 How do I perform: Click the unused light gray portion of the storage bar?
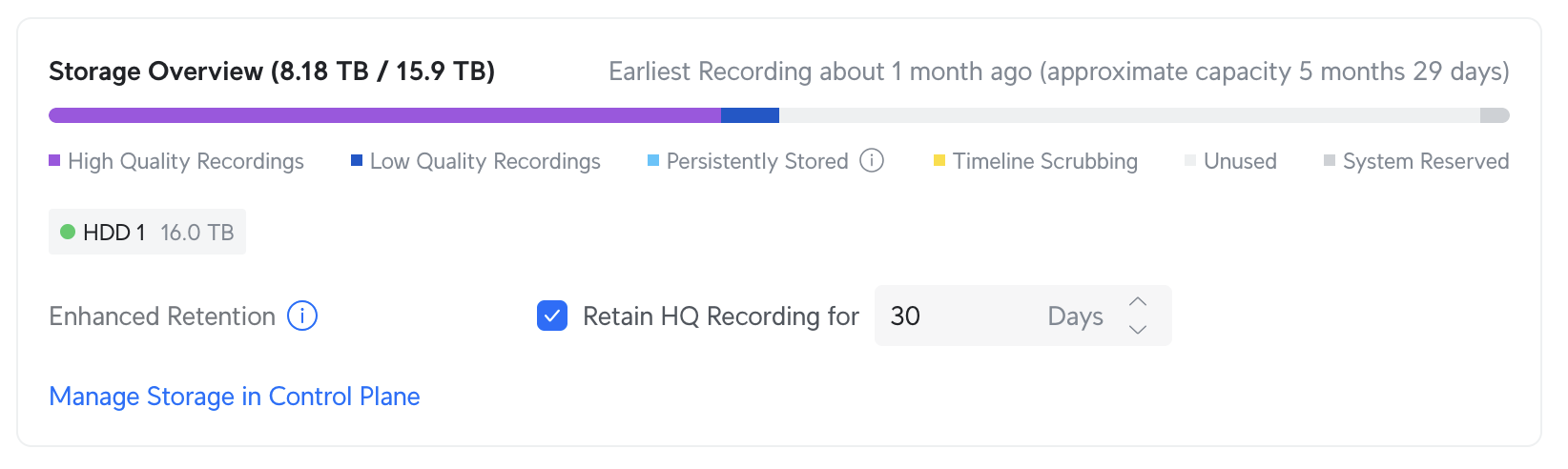tap(1125, 115)
